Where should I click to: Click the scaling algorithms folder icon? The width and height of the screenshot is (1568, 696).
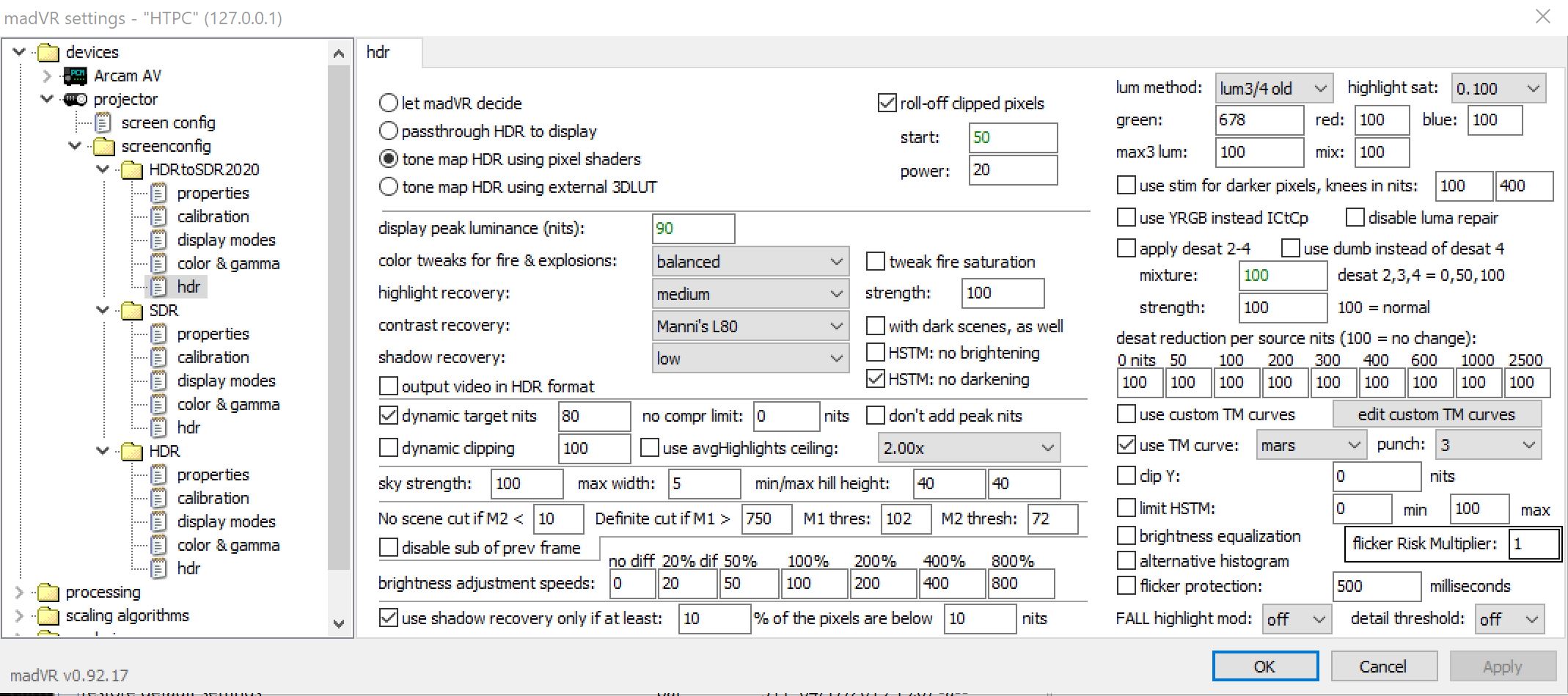coord(48,616)
